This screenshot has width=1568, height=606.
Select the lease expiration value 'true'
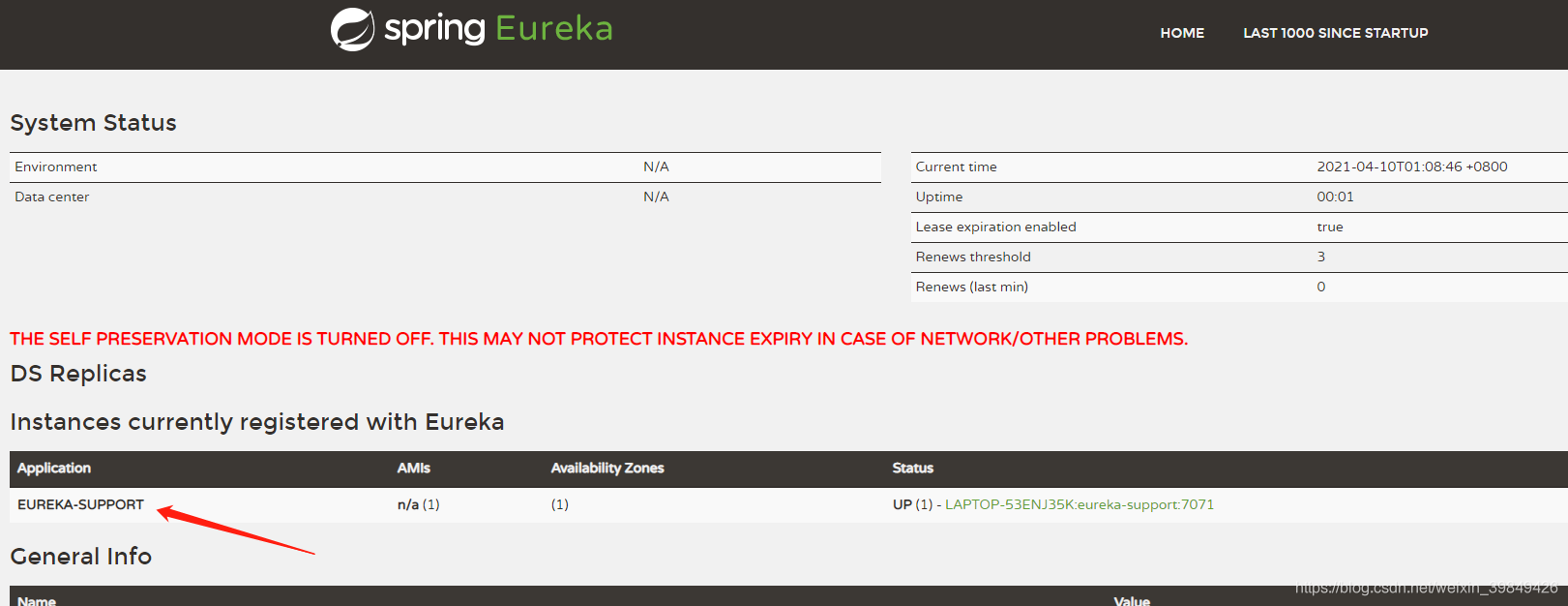[x=1329, y=227]
